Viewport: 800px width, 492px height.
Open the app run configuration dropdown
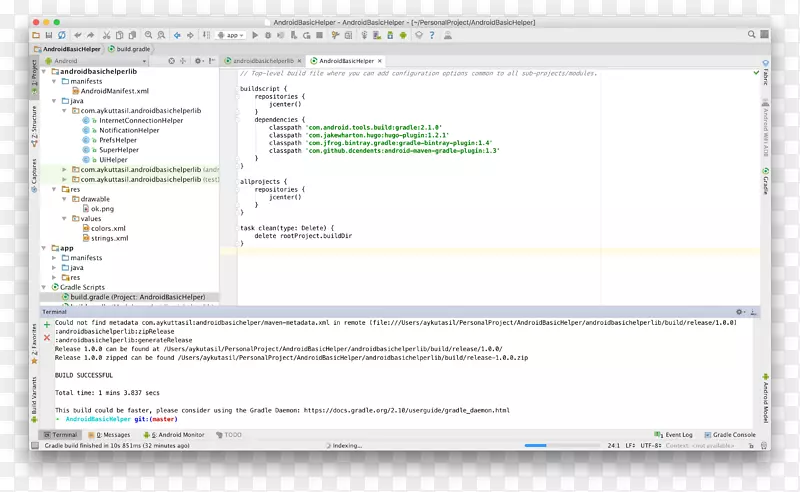(231, 35)
